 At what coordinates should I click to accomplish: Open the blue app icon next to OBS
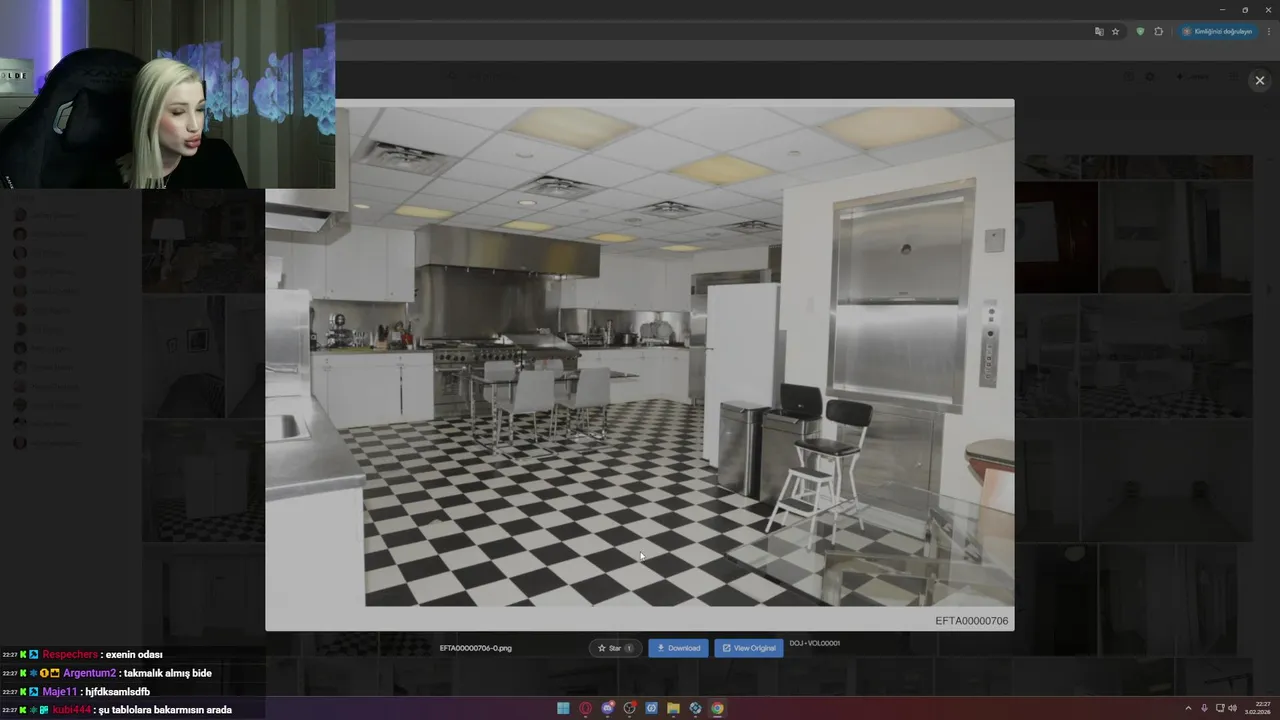(x=651, y=708)
